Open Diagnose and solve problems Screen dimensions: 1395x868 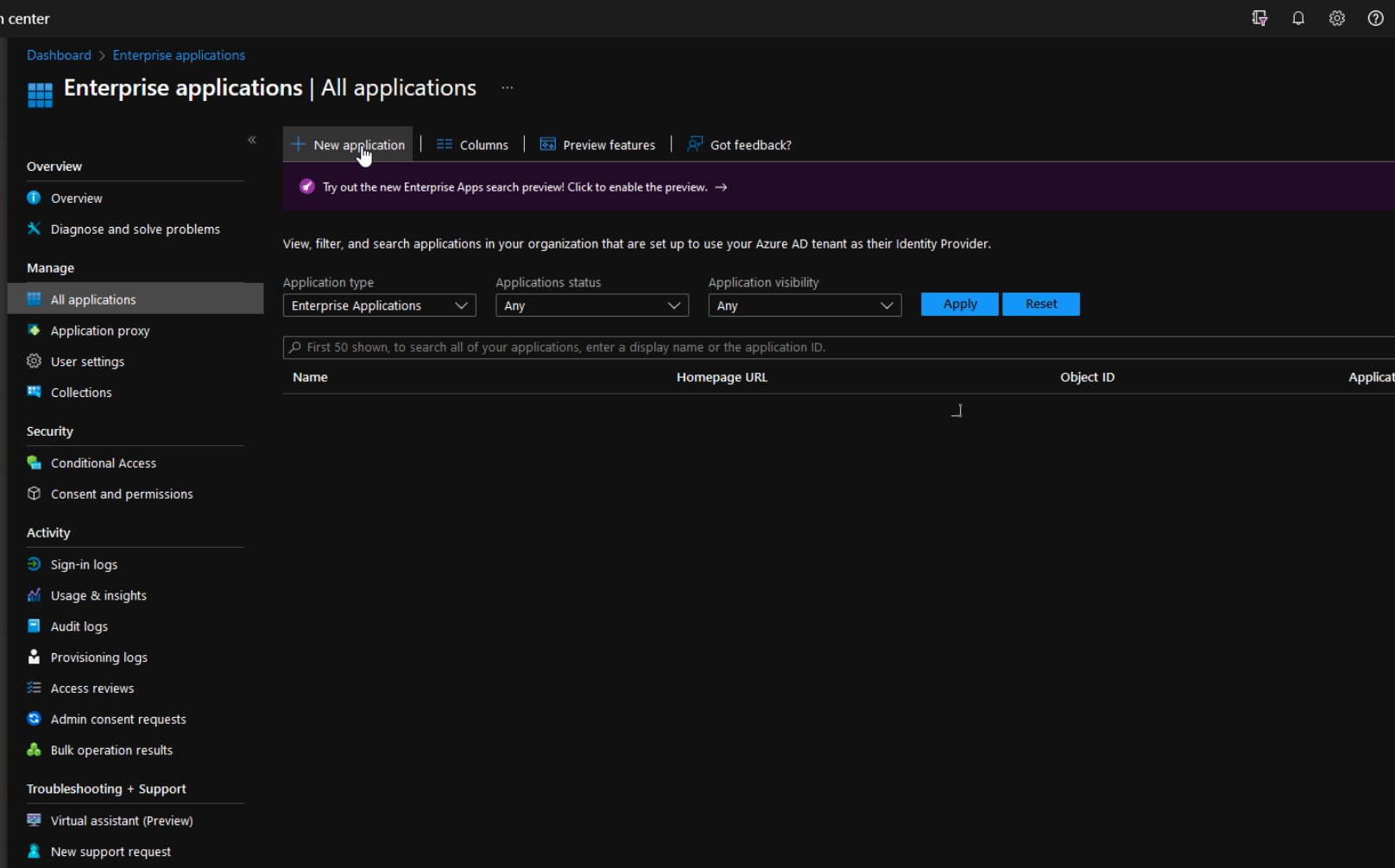click(x=136, y=230)
